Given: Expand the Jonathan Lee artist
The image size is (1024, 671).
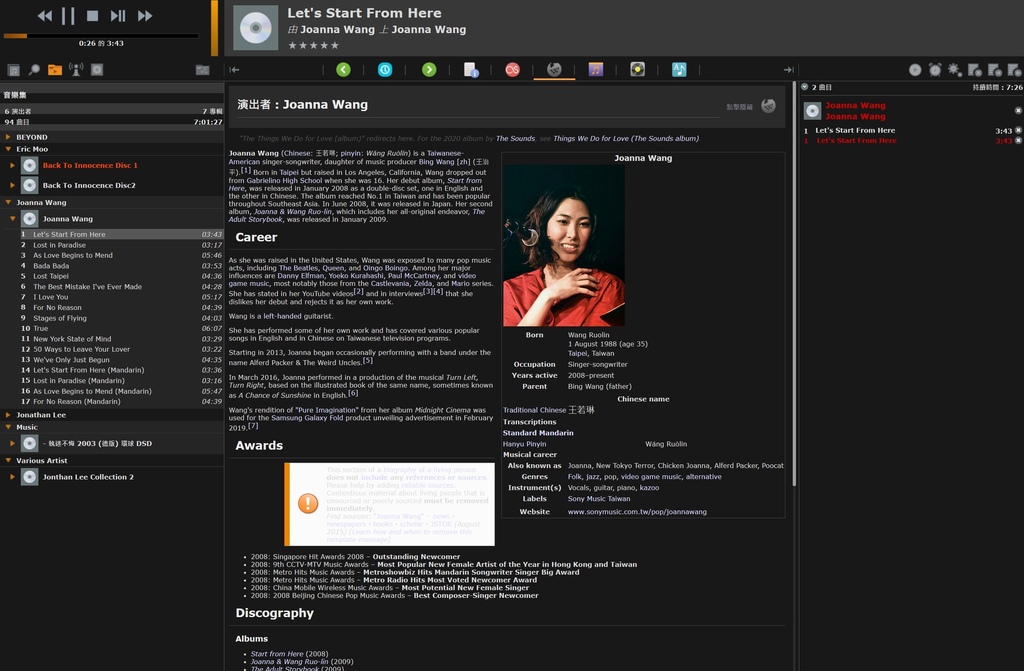Looking at the screenshot, I should tap(8, 415).
